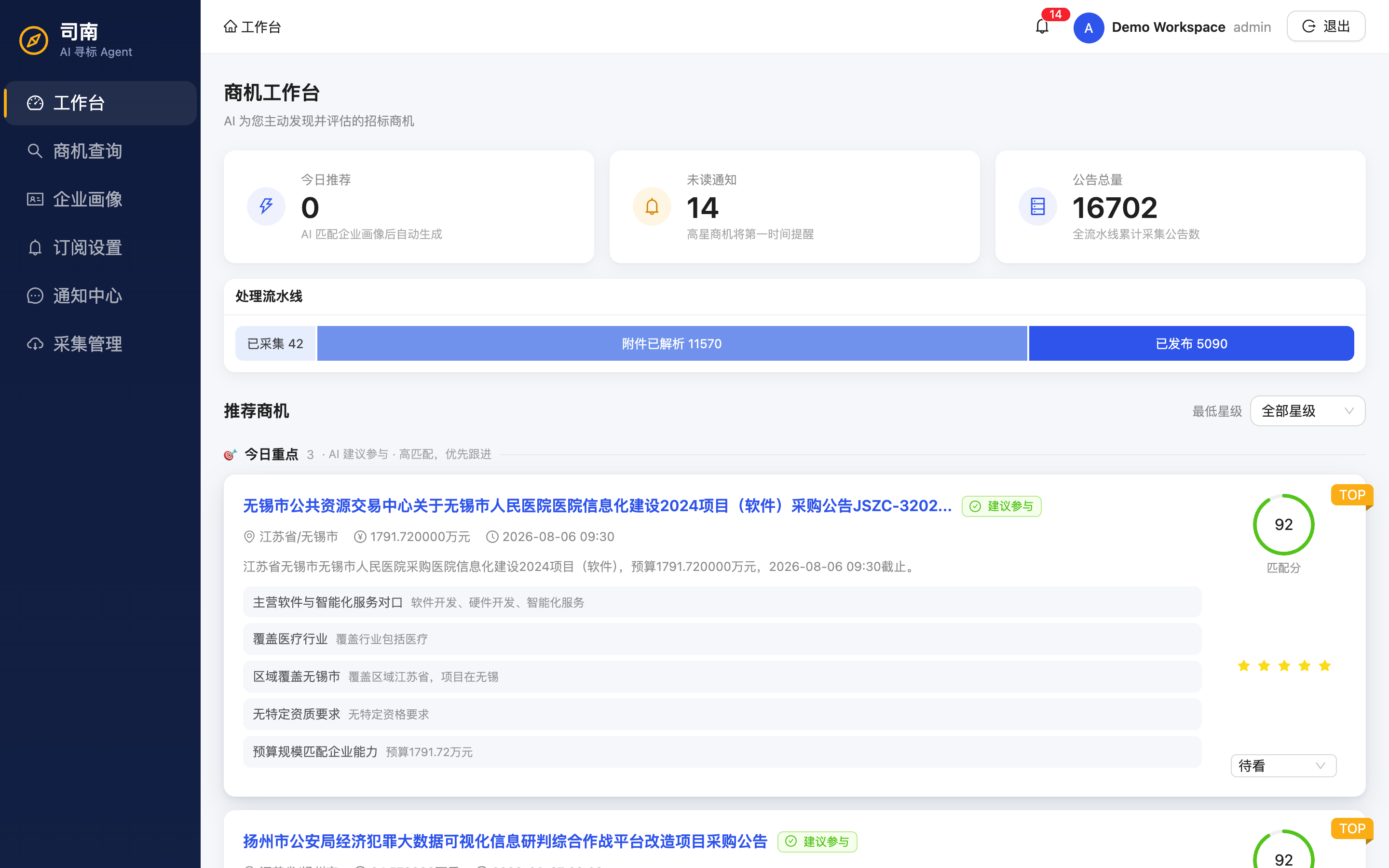Image resolution: width=1389 pixels, height=868 pixels.
Task: Click the 工作台 breadcrumb text
Action: pos(261,27)
